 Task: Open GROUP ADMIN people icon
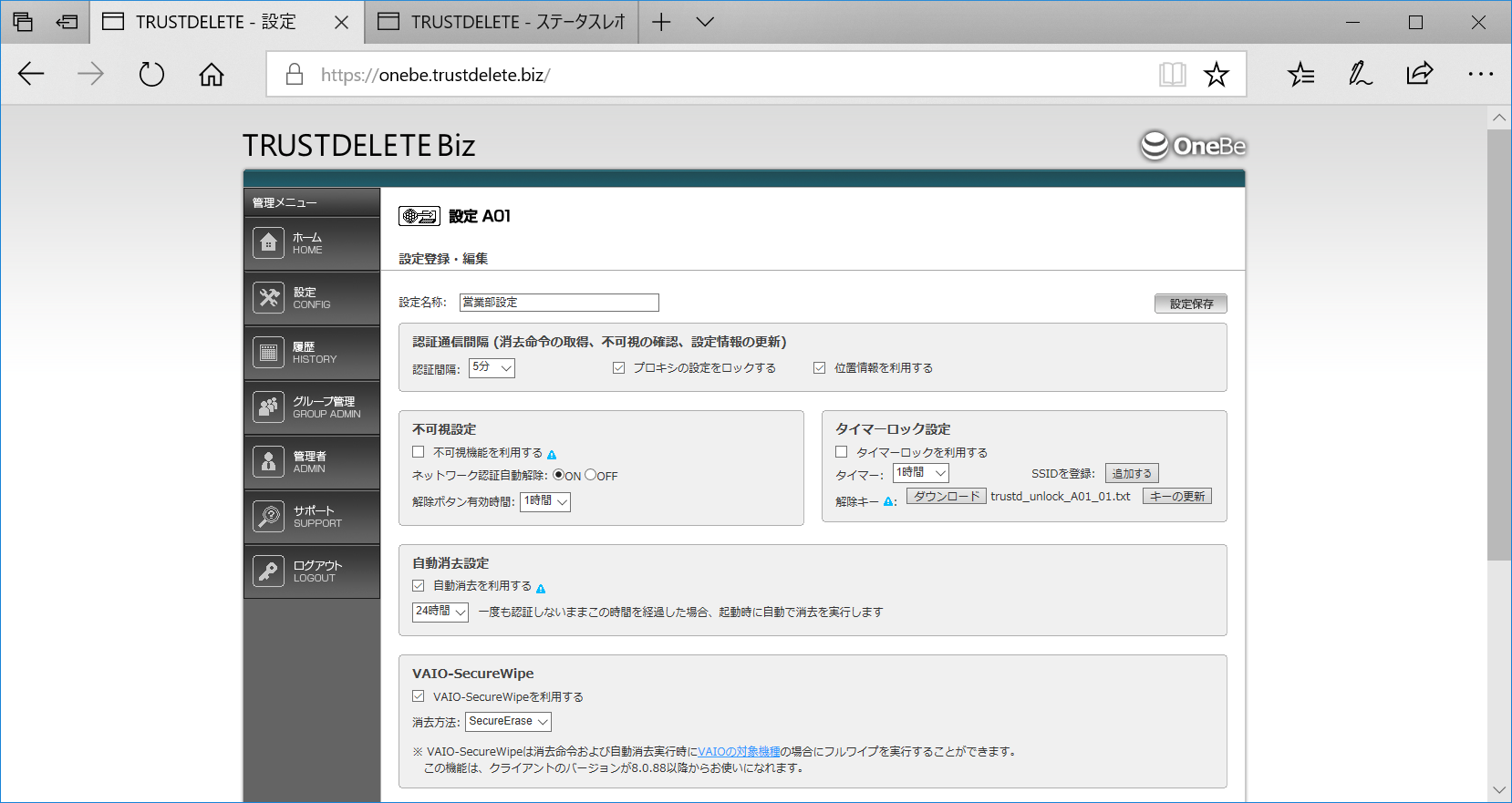click(268, 407)
